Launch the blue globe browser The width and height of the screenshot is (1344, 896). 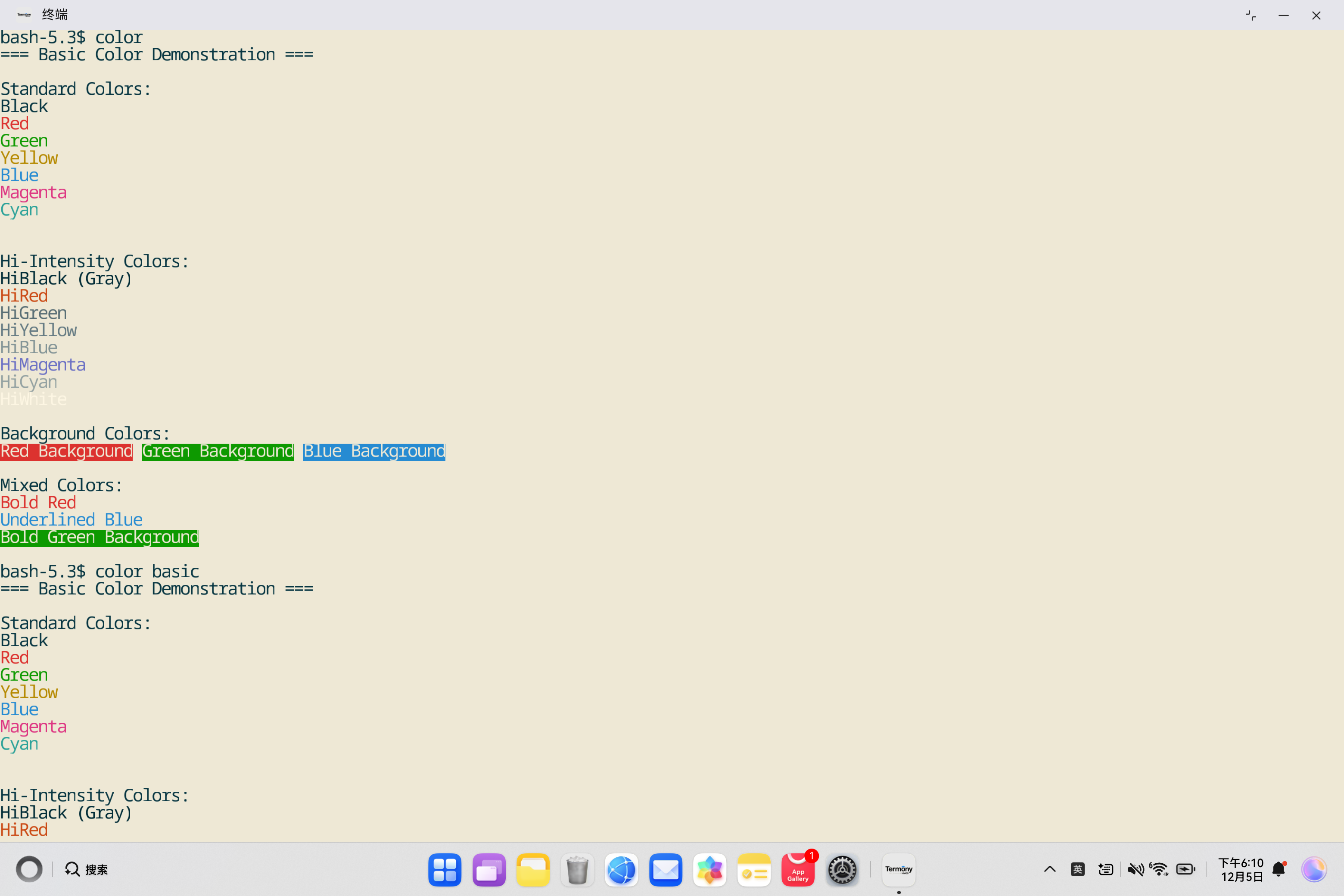click(x=621, y=870)
